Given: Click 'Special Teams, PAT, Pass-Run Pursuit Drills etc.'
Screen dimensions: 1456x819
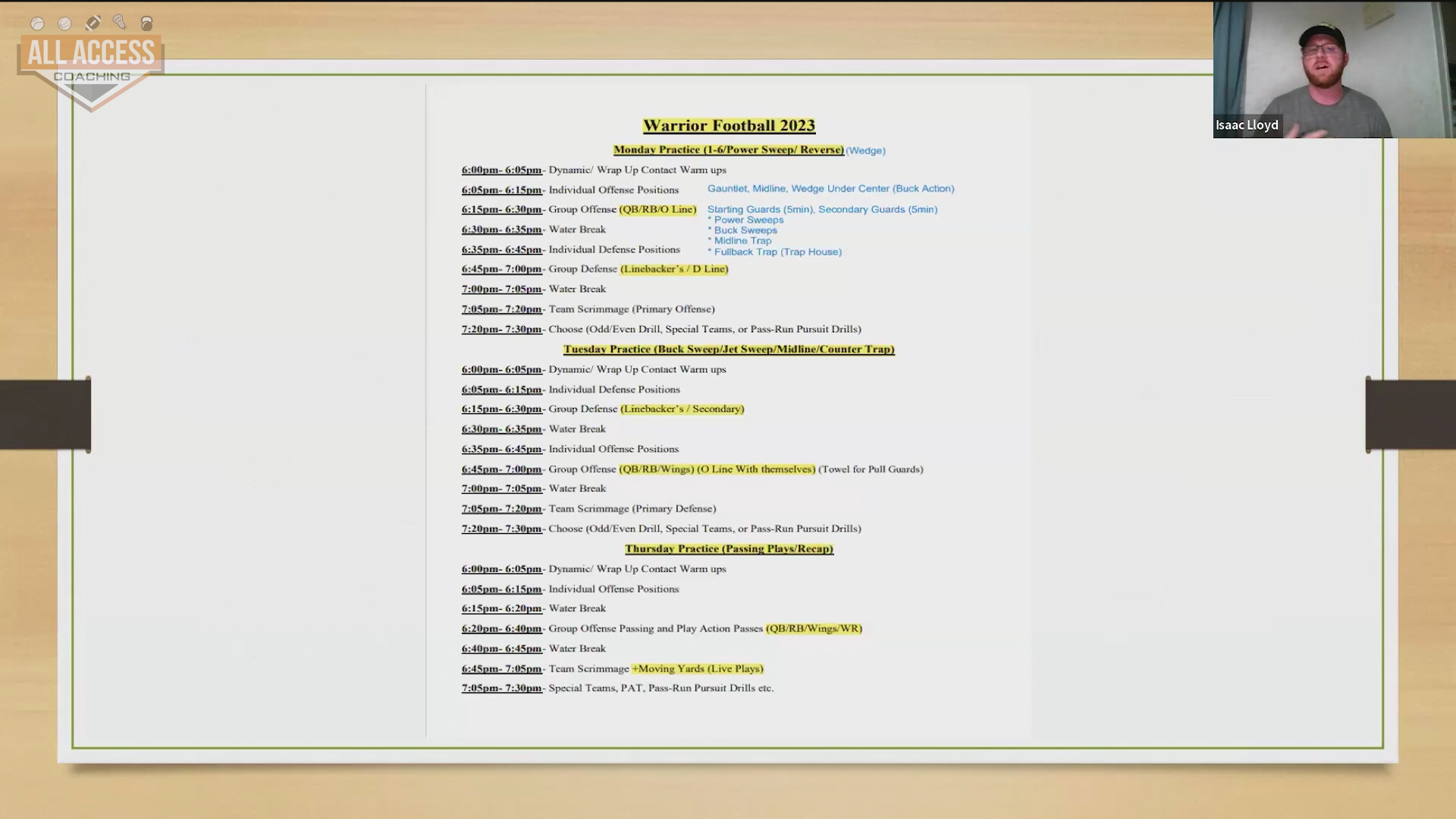Looking at the screenshot, I should [661, 689].
